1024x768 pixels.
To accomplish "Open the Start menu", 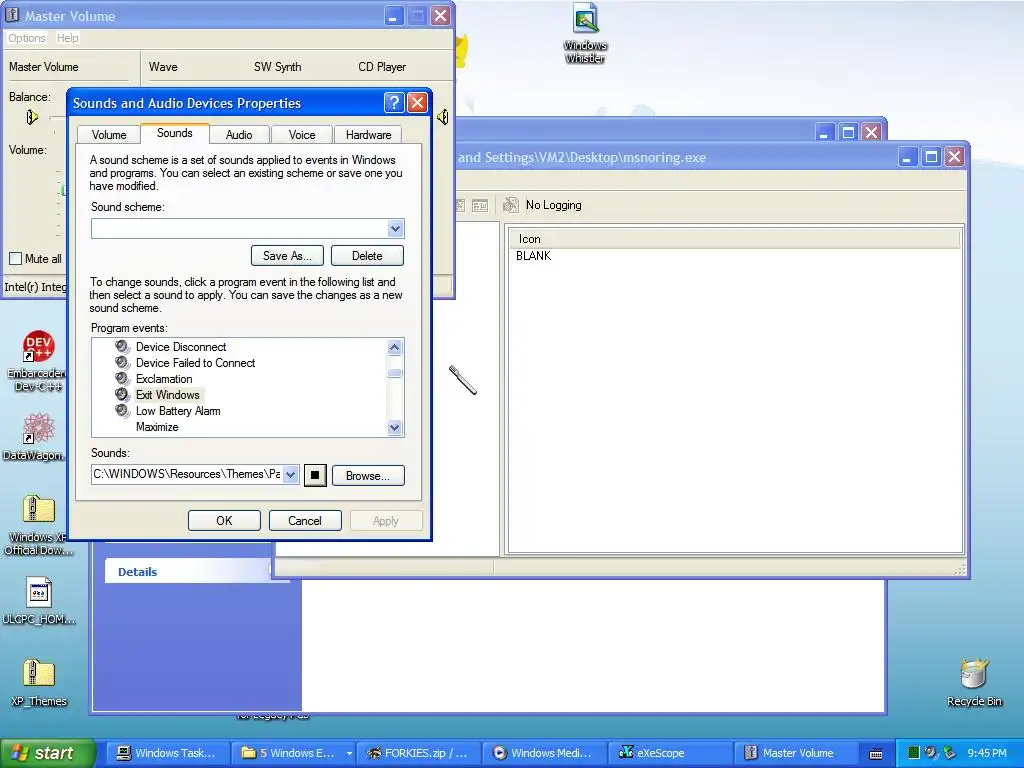I will (47, 753).
